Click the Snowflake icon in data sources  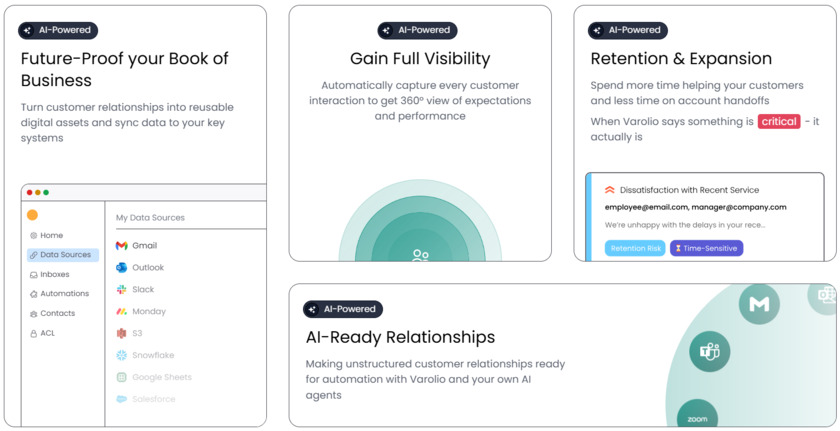point(121,355)
